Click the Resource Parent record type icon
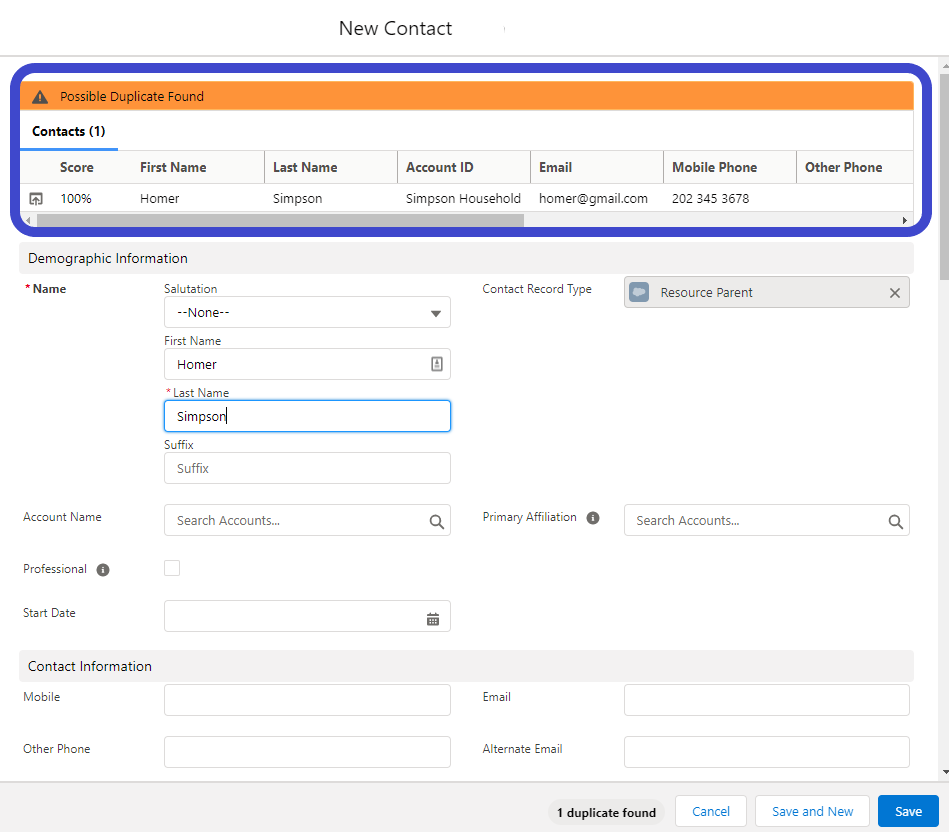This screenshot has height=832, width=949. (639, 292)
